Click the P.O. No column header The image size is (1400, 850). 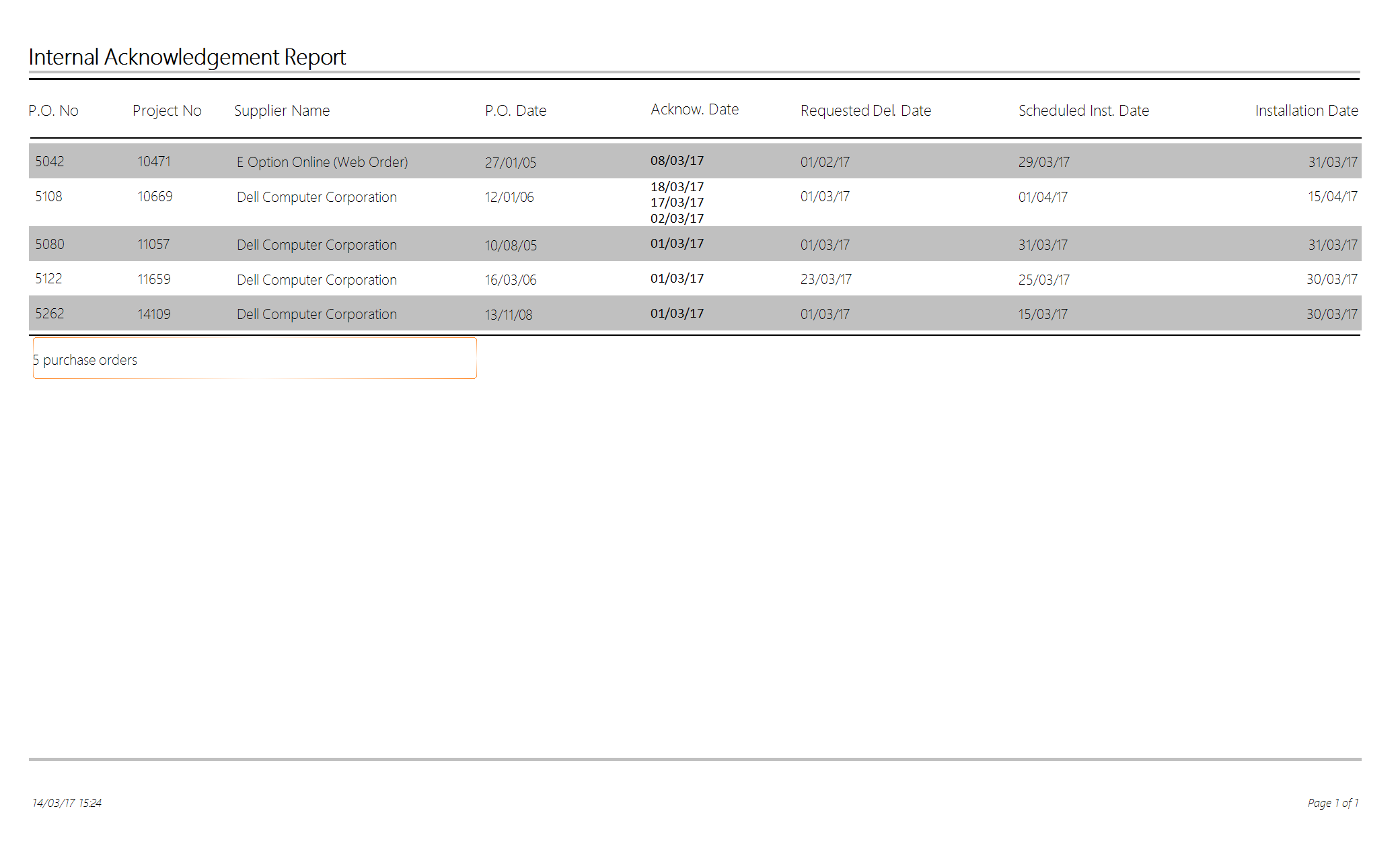53,110
